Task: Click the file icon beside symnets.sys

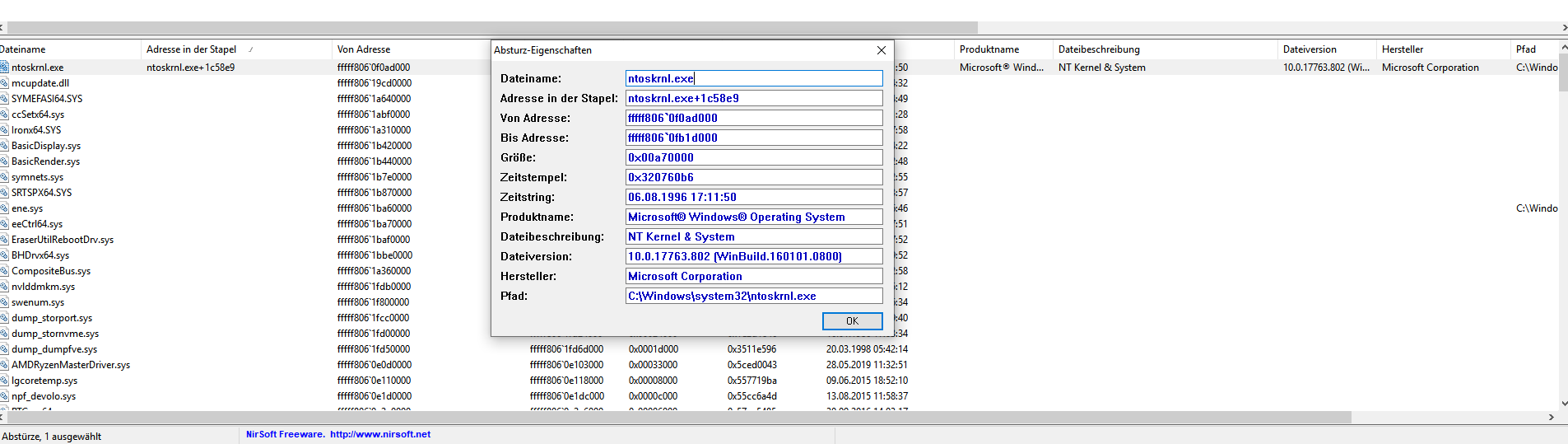Action: [4, 177]
